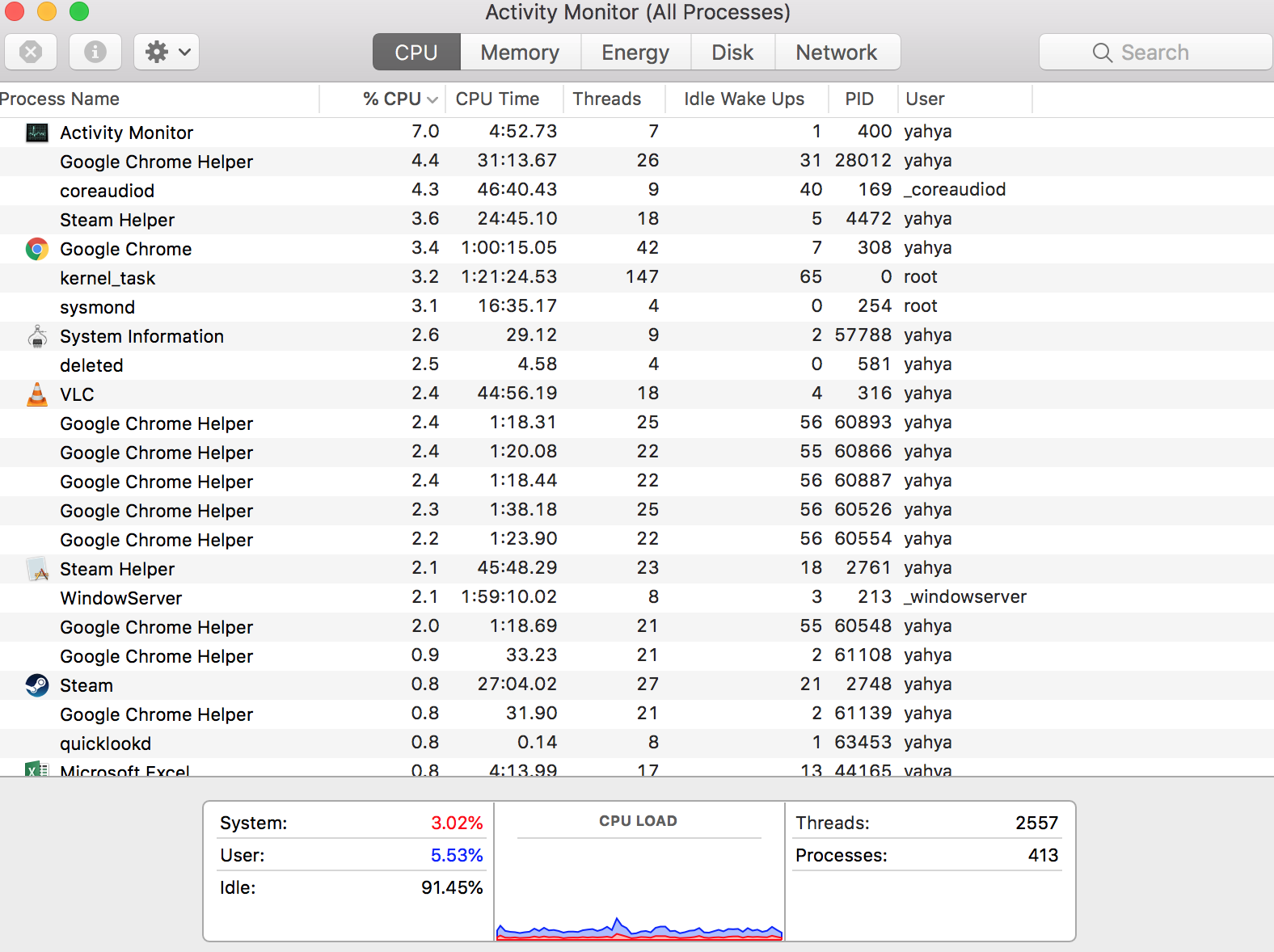
Task: Select the WindowServer process row
Action: (x=637, y=598)
